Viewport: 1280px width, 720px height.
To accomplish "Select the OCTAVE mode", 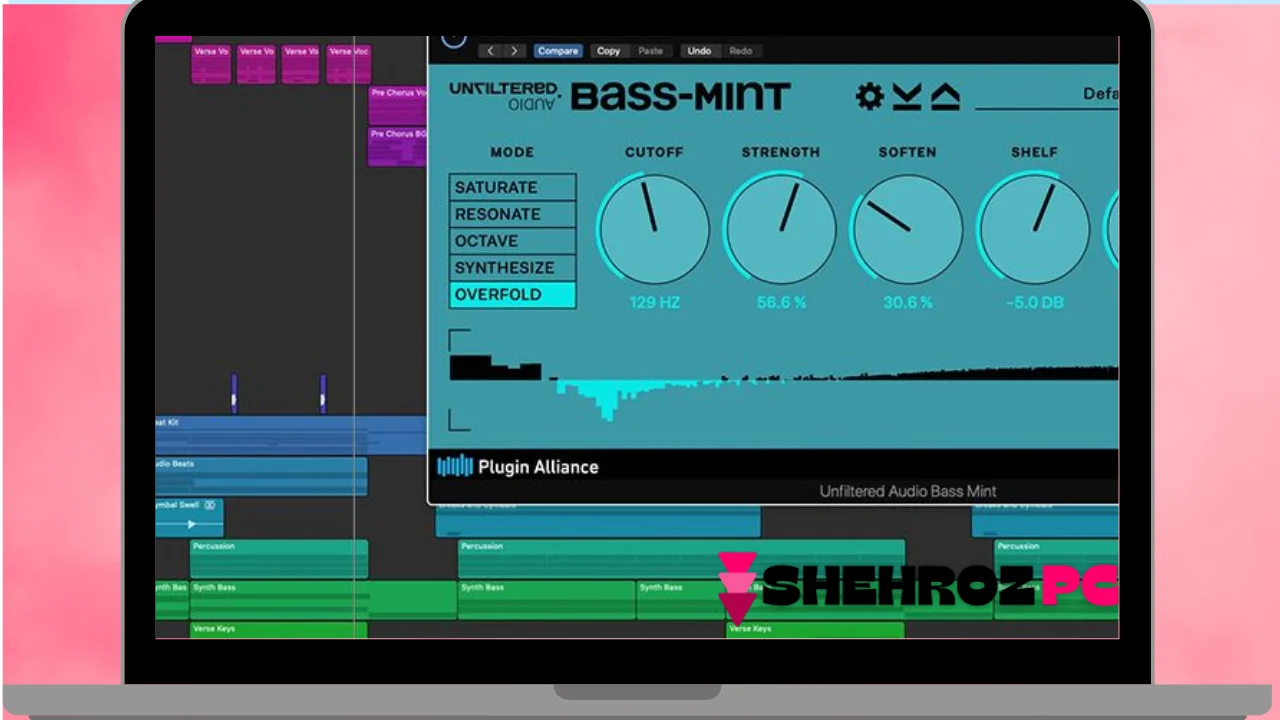I will coord(512,241).
